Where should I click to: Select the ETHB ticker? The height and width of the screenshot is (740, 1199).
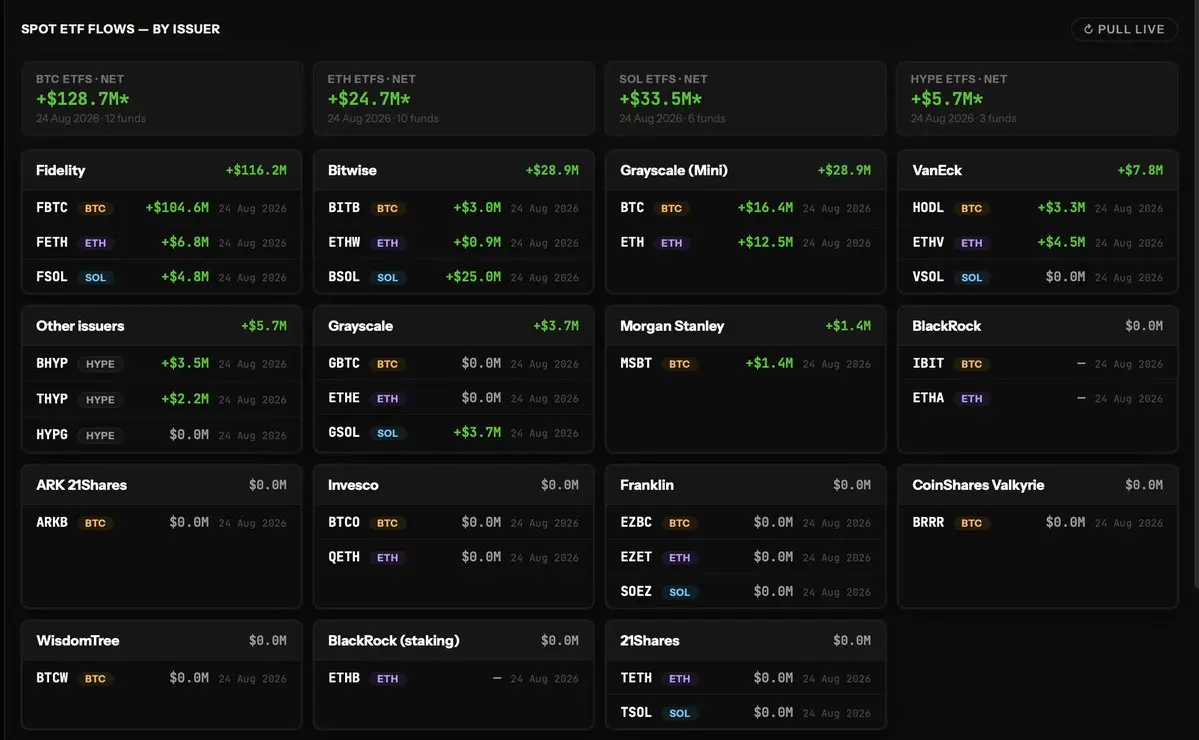point(344,678)
